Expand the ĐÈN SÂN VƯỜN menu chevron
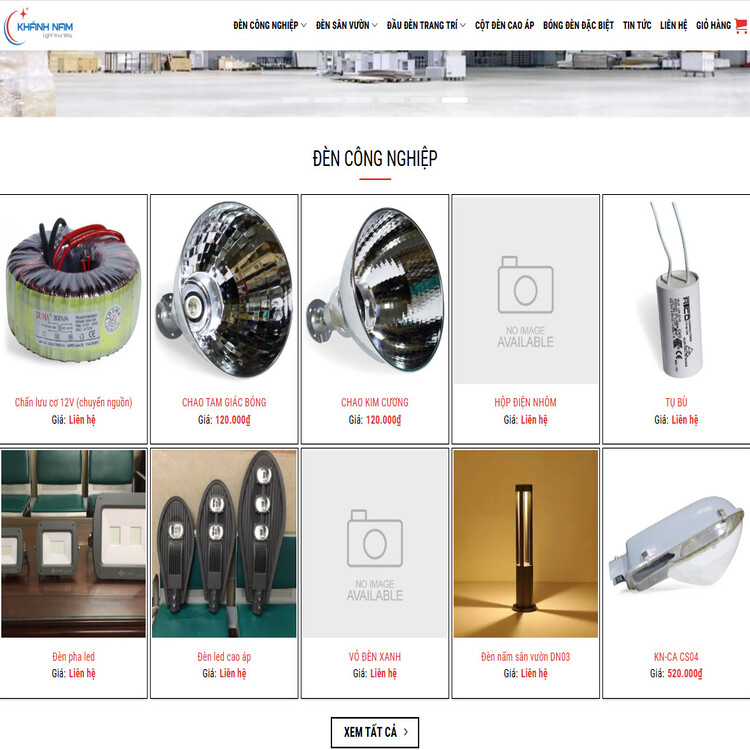 (375, 25)
